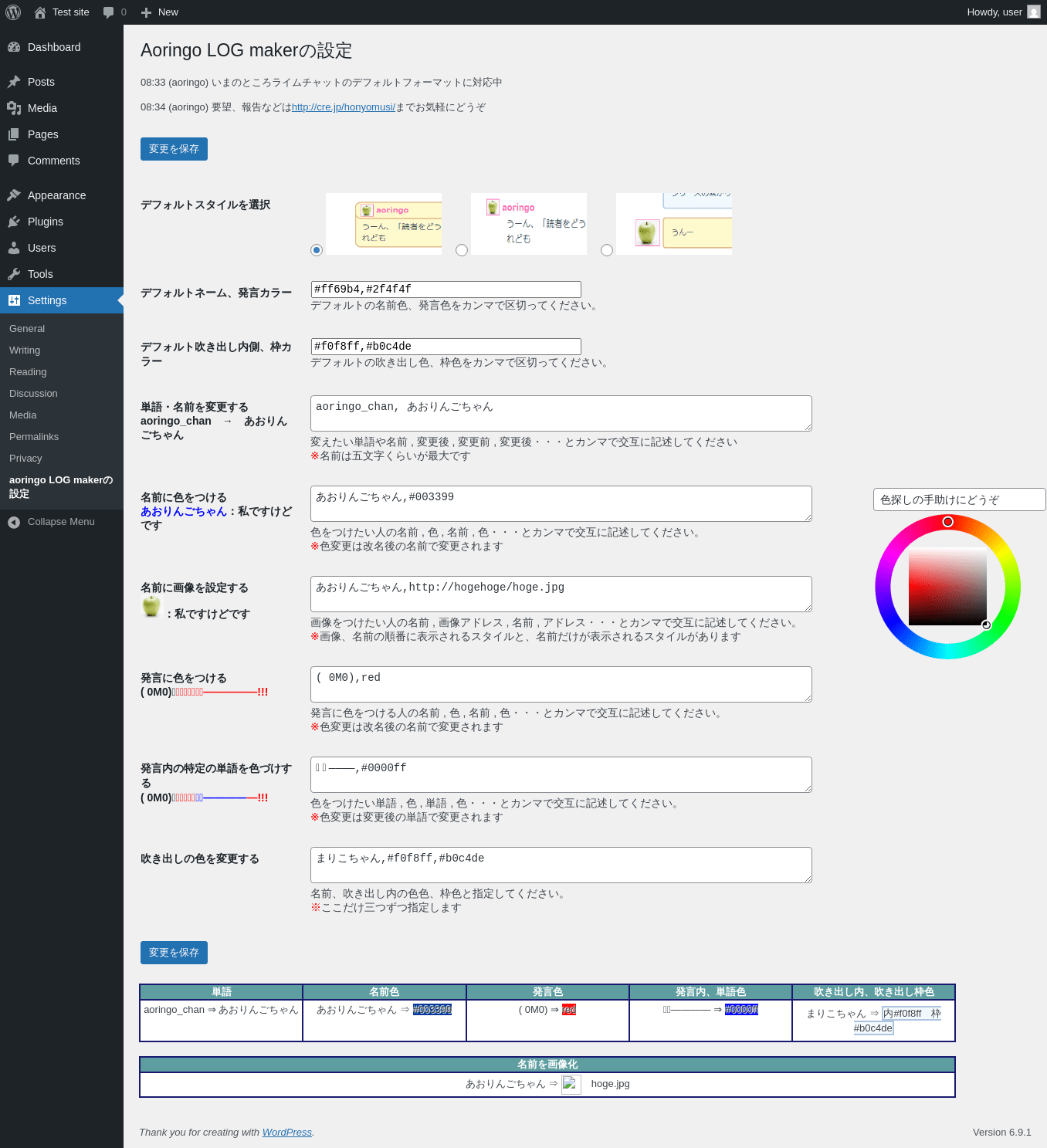
Task: Open the Writing settings submenu item
Action: click(25, 350)
